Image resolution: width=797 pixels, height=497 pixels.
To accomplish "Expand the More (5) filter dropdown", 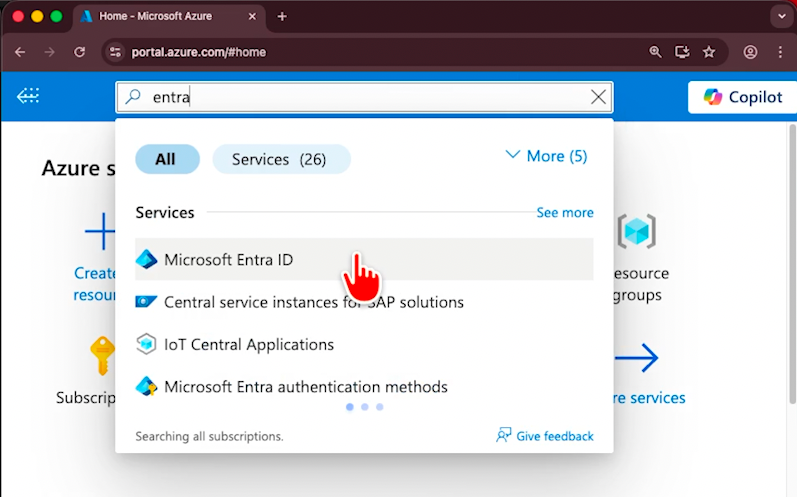I will (x=546, y=156).
